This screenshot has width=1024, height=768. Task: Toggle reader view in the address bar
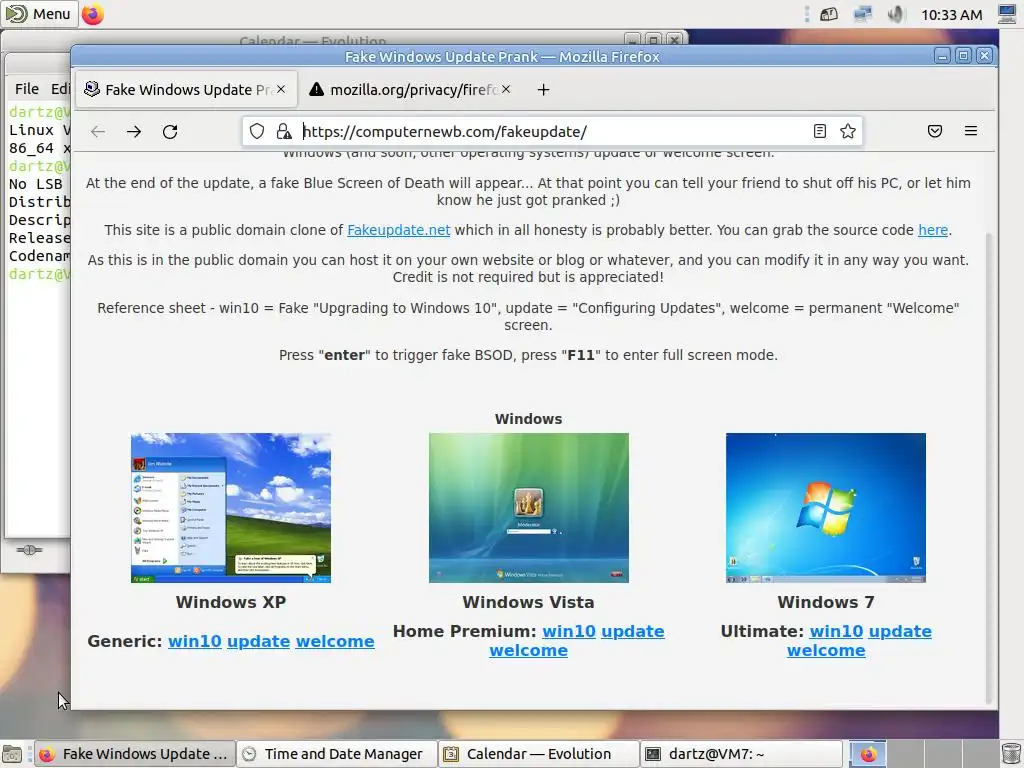(820, 131)
